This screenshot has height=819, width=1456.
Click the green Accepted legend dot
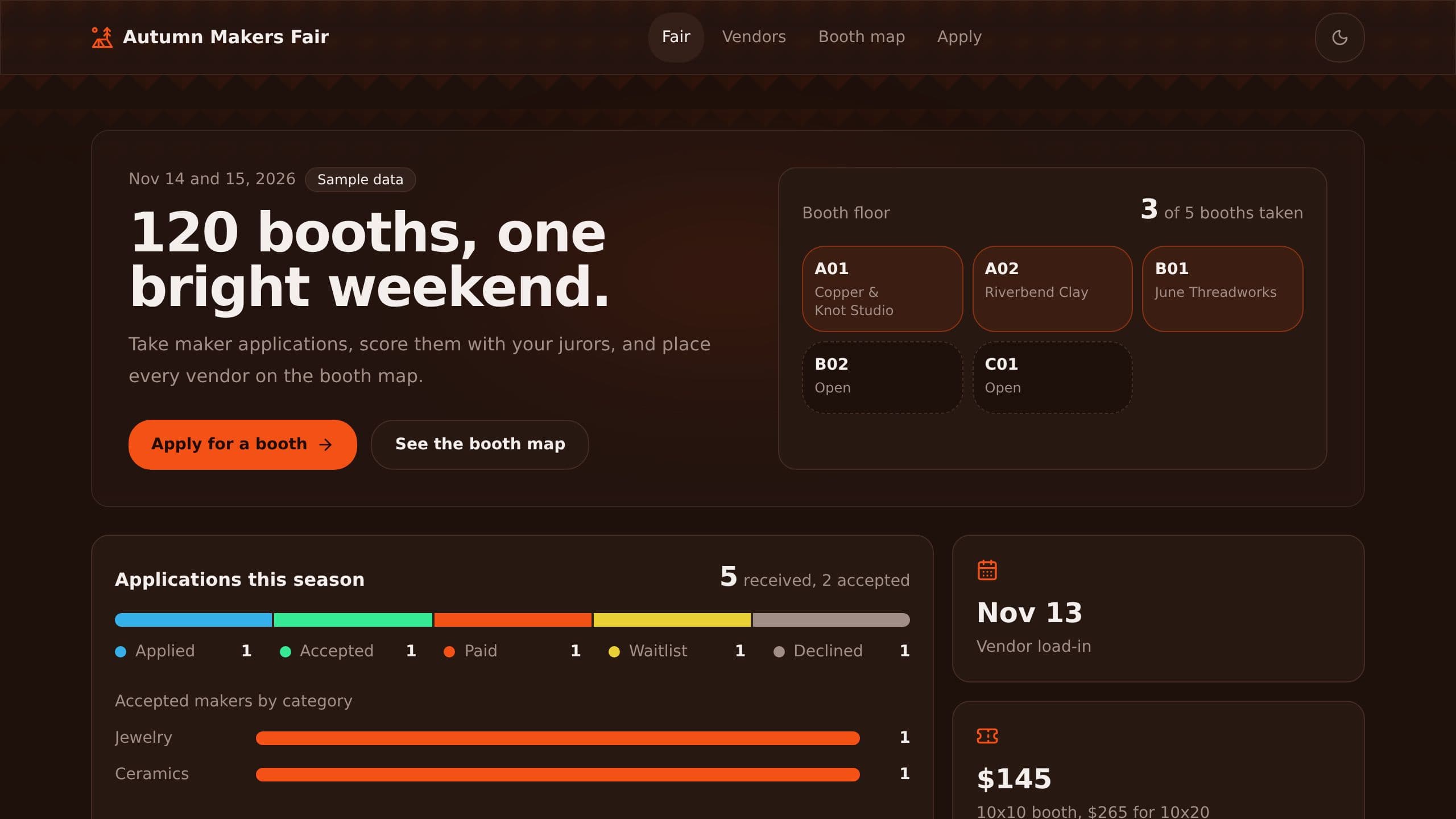[x=286, y=652]
